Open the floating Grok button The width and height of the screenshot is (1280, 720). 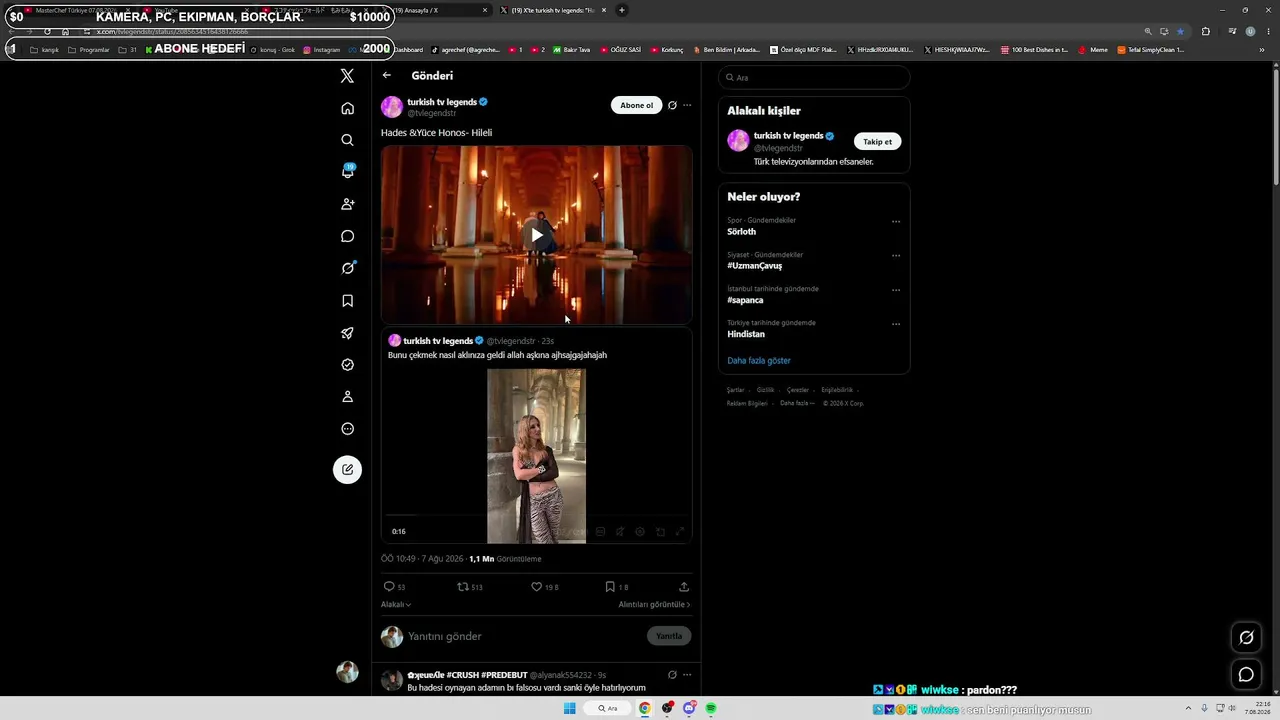tap(1246, 637)
